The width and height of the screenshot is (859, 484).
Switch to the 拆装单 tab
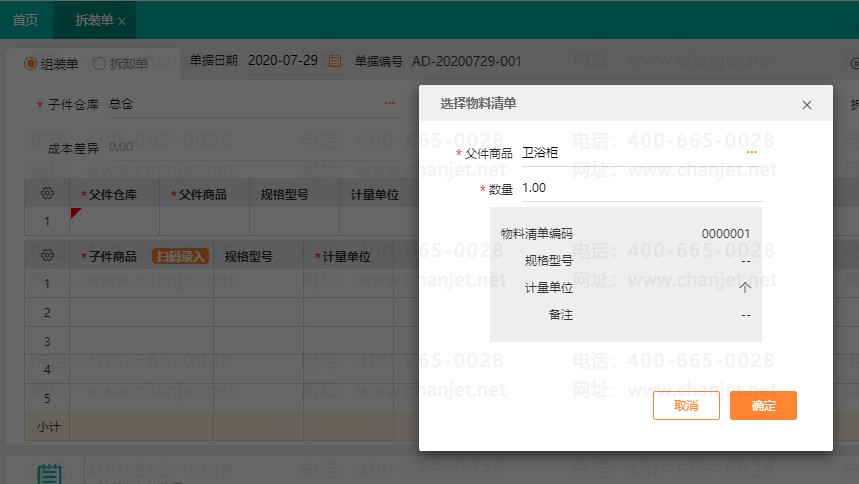click(94, 20)
